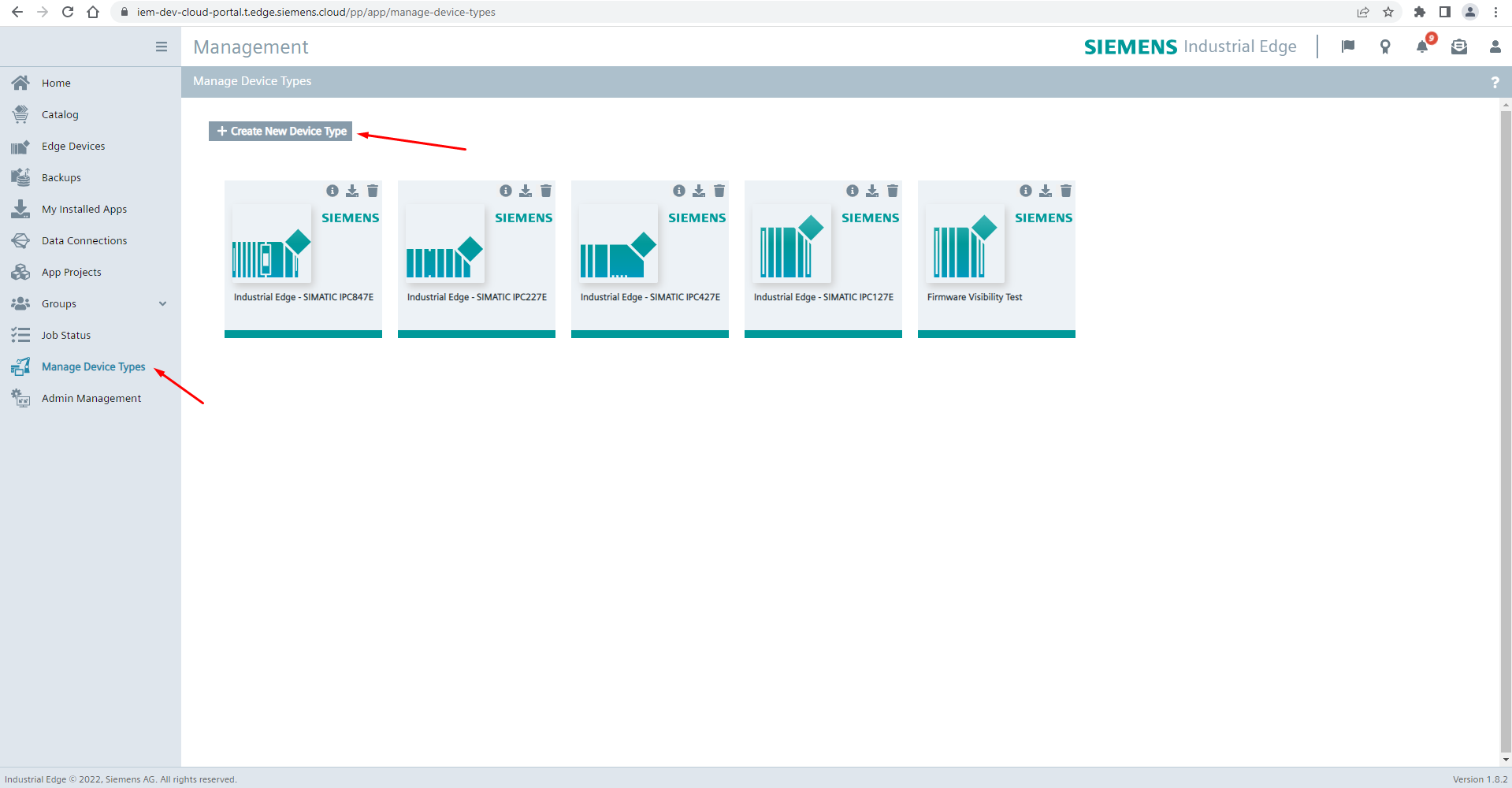Screen dimensions: 1512x788
Task: Open the notifications bell icon
Action: 1422,47
